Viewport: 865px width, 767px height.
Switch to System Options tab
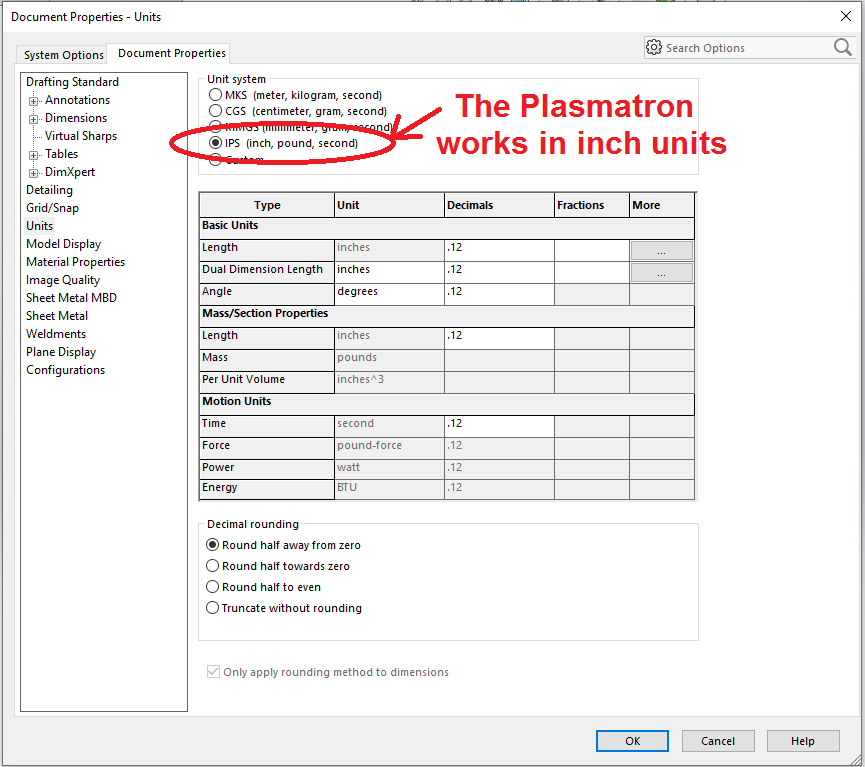[x=64, y=55]
